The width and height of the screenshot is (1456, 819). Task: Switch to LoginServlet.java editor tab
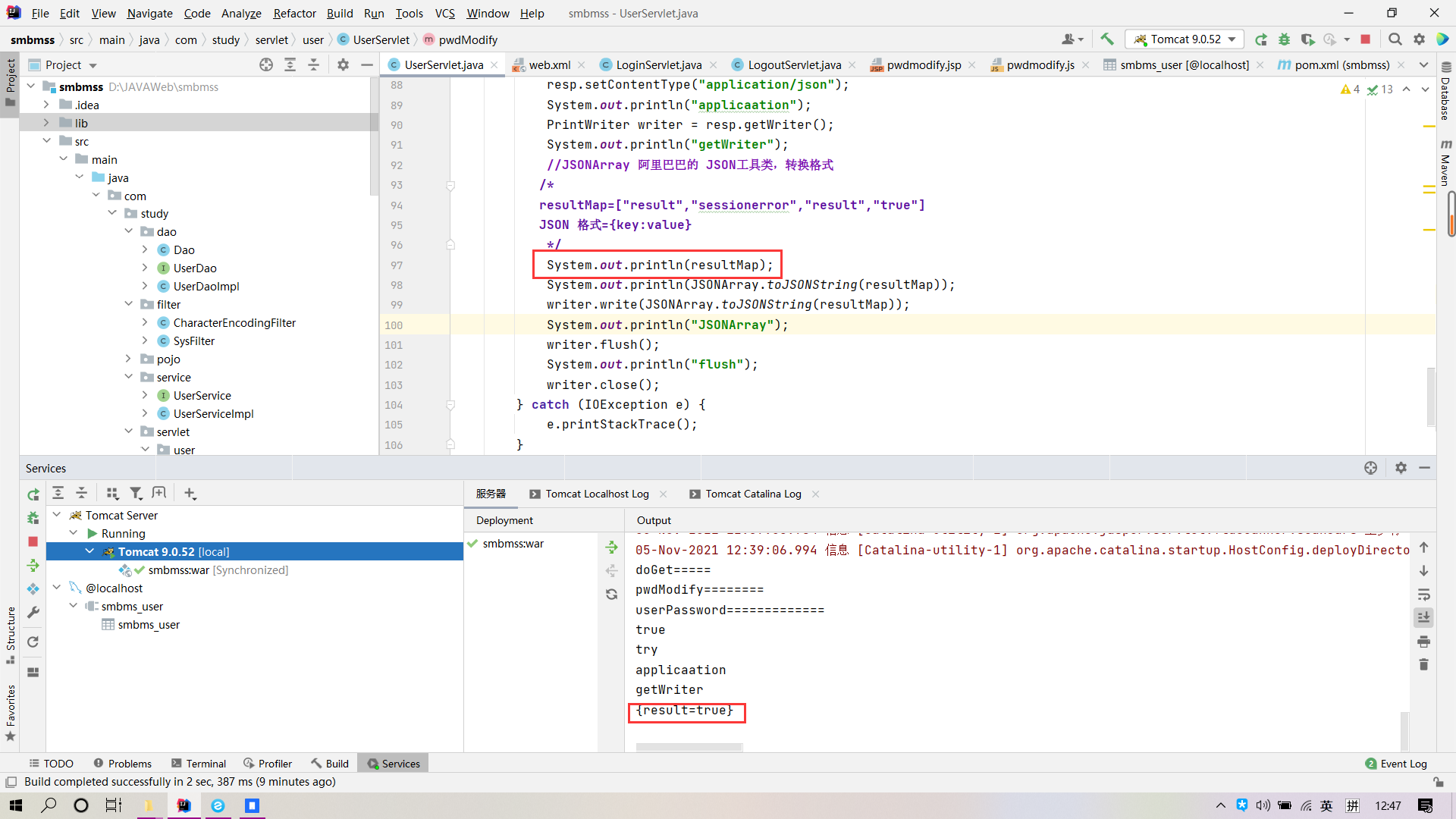[658, 65]
